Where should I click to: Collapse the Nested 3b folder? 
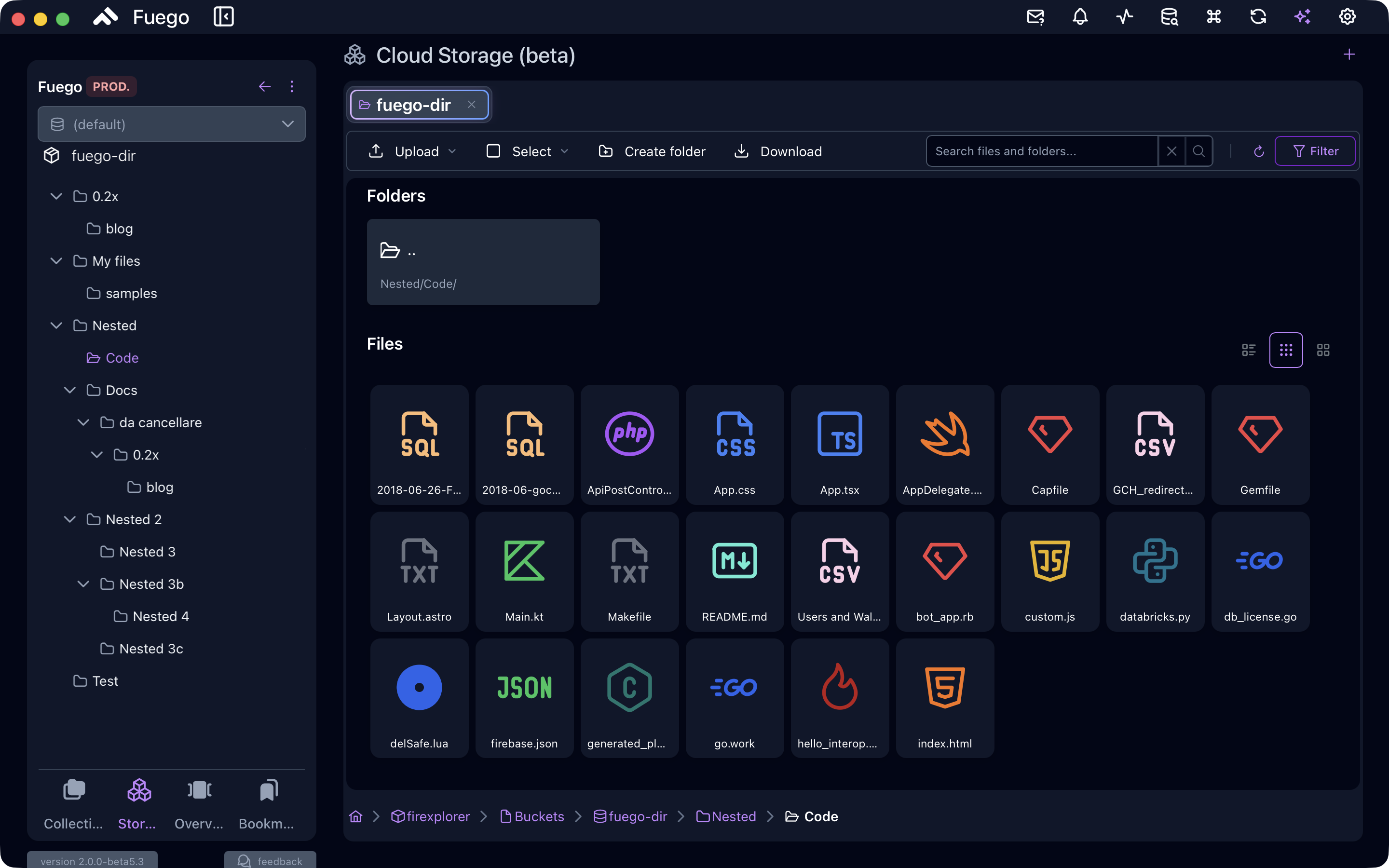pyautogui.click(x=83, y=584)
